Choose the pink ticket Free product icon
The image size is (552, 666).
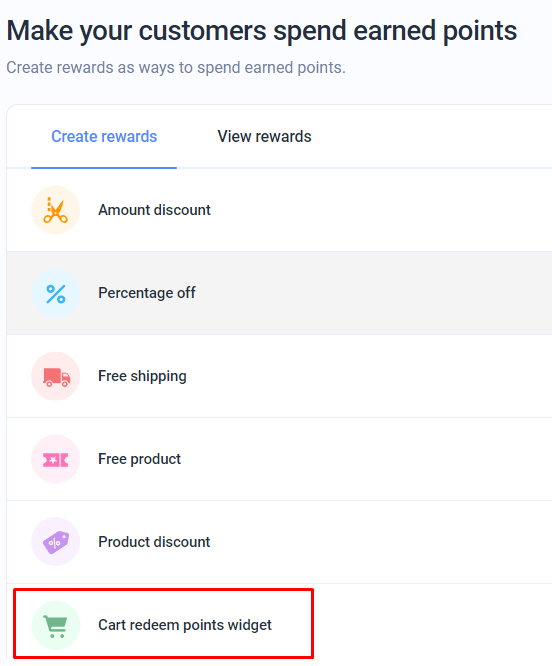click(x=56, y=460)
